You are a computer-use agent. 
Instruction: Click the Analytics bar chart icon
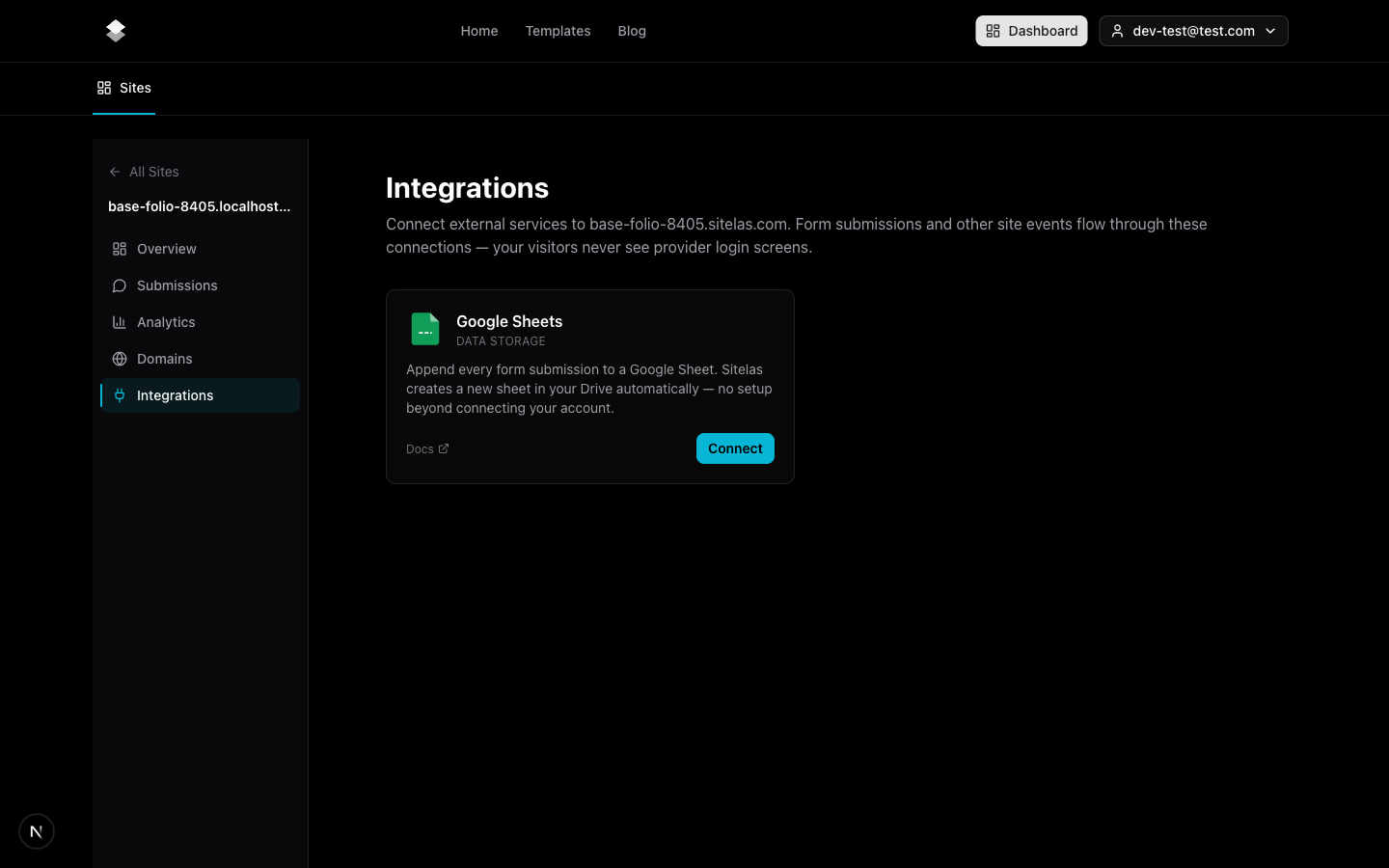click(x=120, y=322)
